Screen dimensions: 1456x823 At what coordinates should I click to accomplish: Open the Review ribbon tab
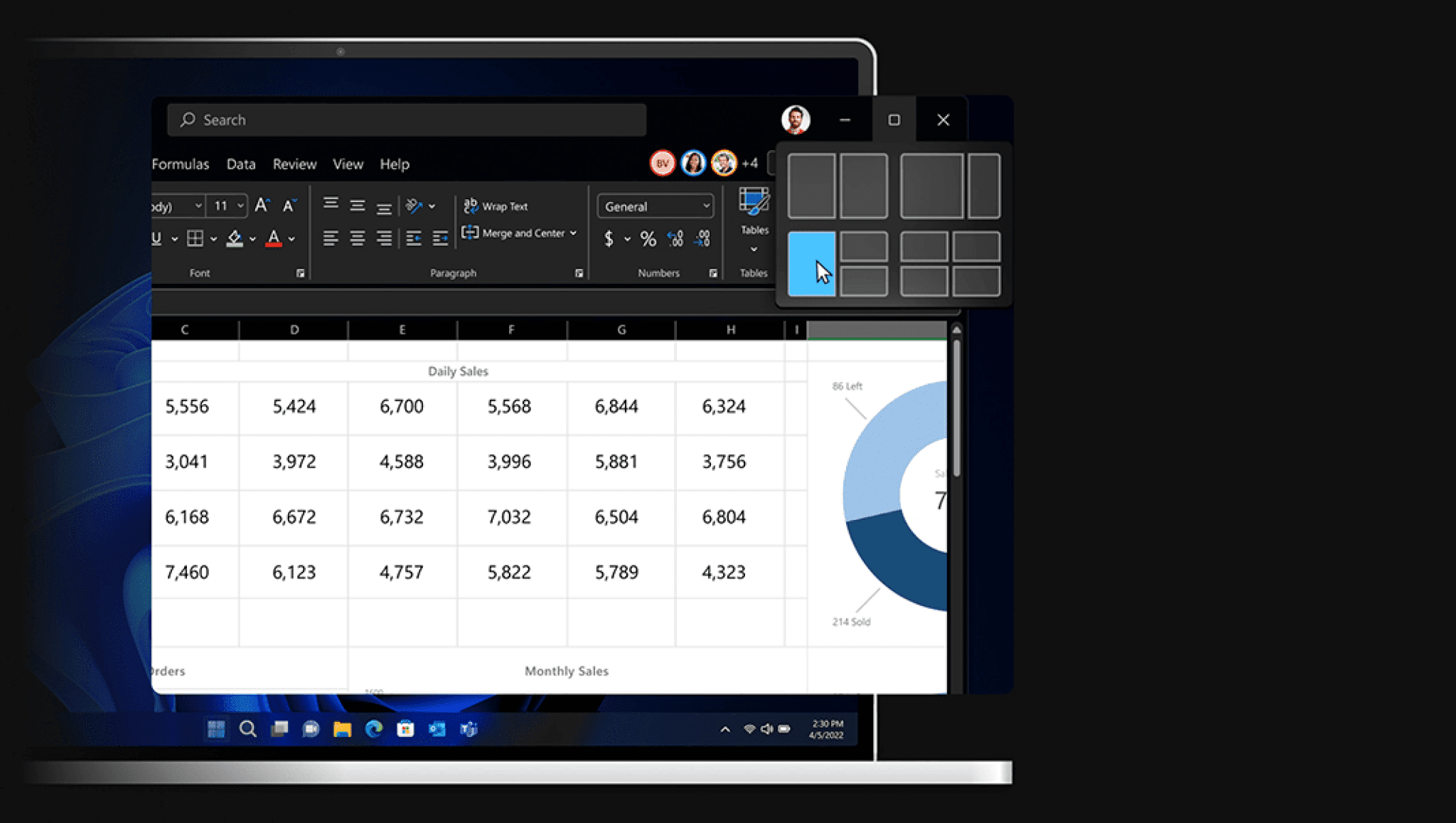294,164
